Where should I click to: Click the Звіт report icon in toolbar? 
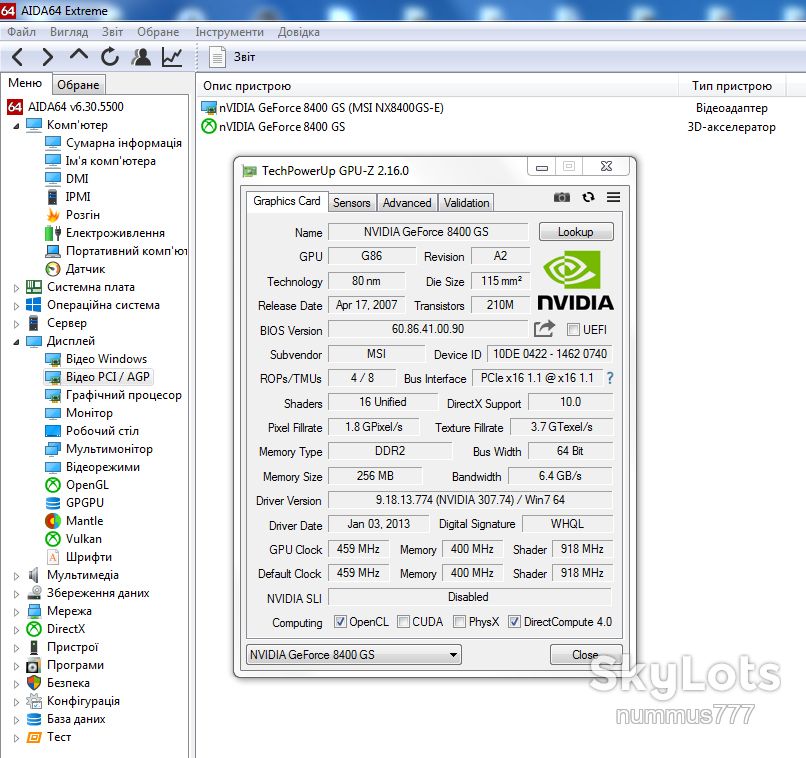[217, 57]
